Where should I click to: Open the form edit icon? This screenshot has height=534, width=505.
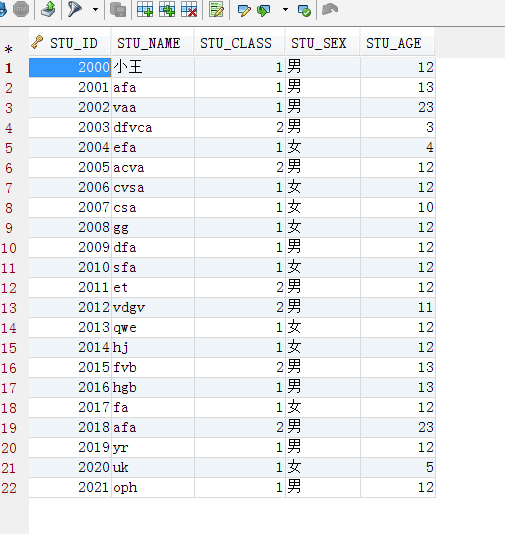pyautogui.click(x=216, y=9)
